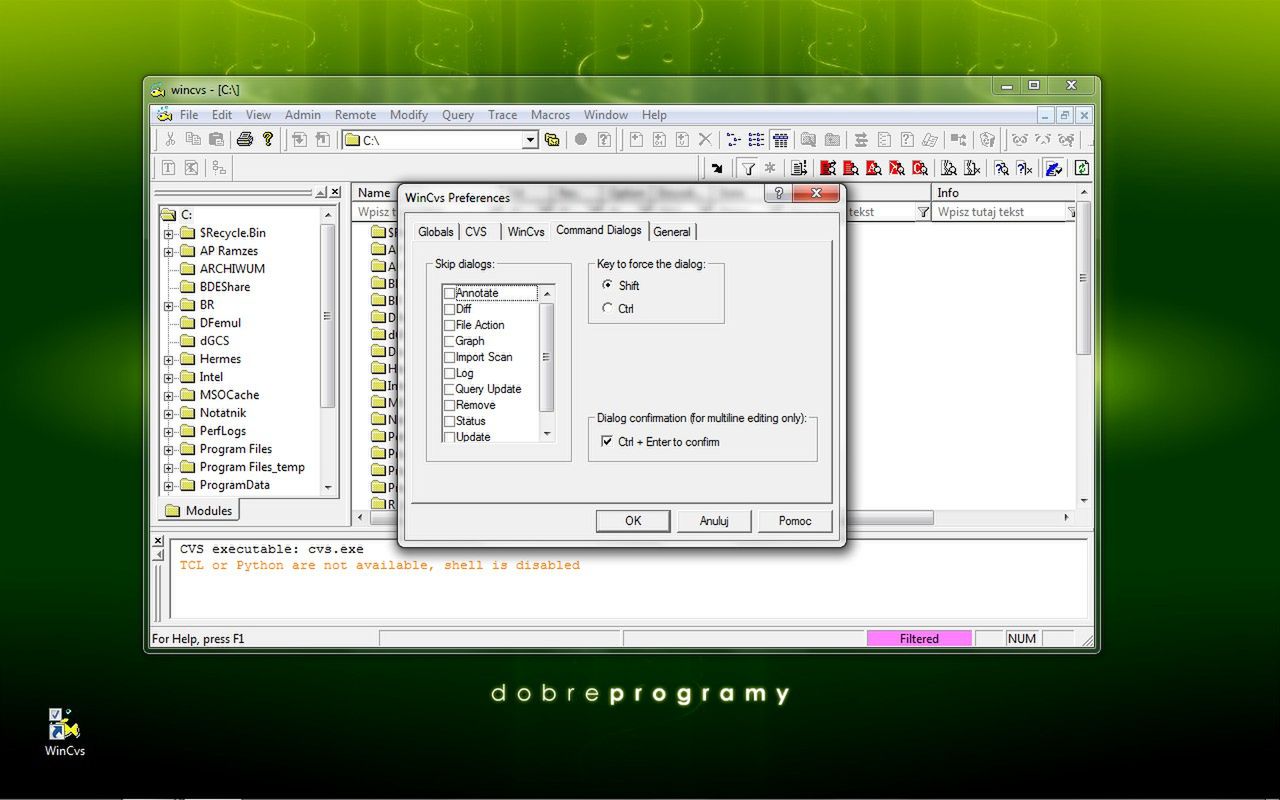Click the funnel icon in Info filter box

coord(1071,212)
